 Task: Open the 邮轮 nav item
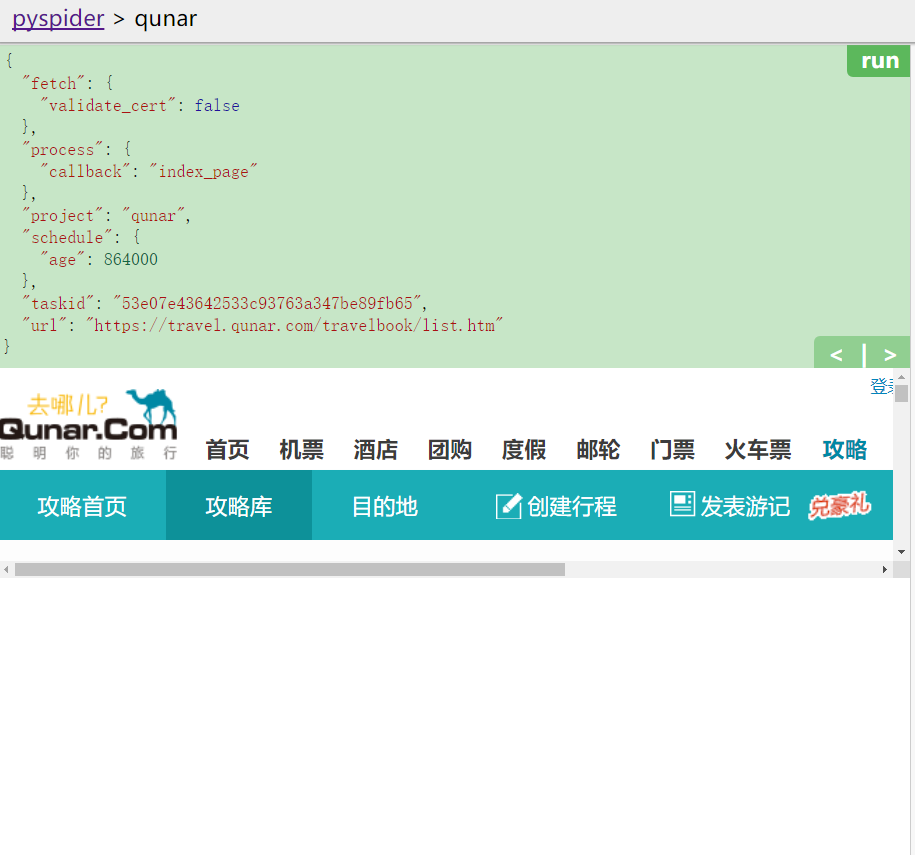[x=598, y=450]
